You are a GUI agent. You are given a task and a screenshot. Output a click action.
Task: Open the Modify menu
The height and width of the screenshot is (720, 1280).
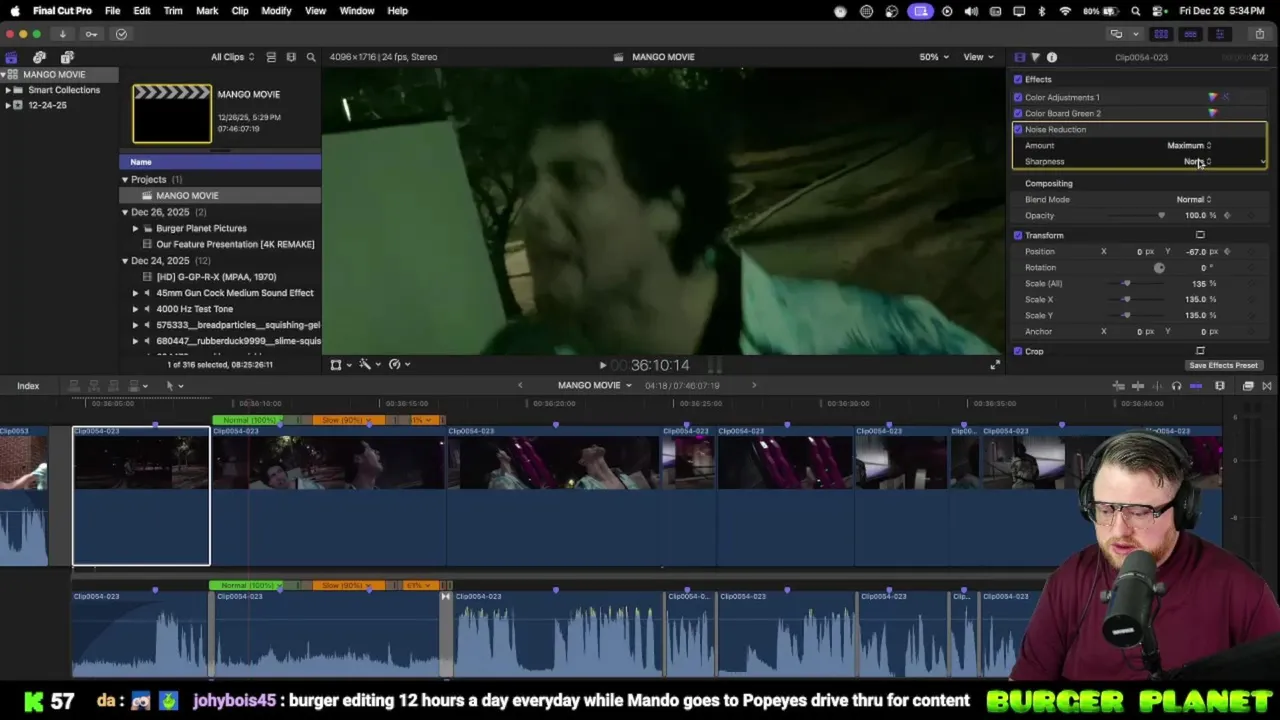276,11
